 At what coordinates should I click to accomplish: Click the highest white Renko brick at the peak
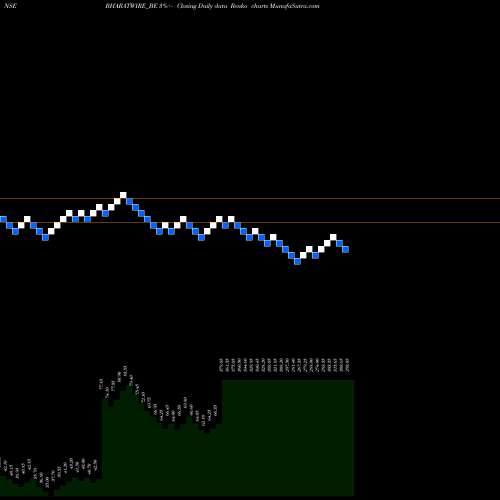pyautogui.click(x=123, y=195)
